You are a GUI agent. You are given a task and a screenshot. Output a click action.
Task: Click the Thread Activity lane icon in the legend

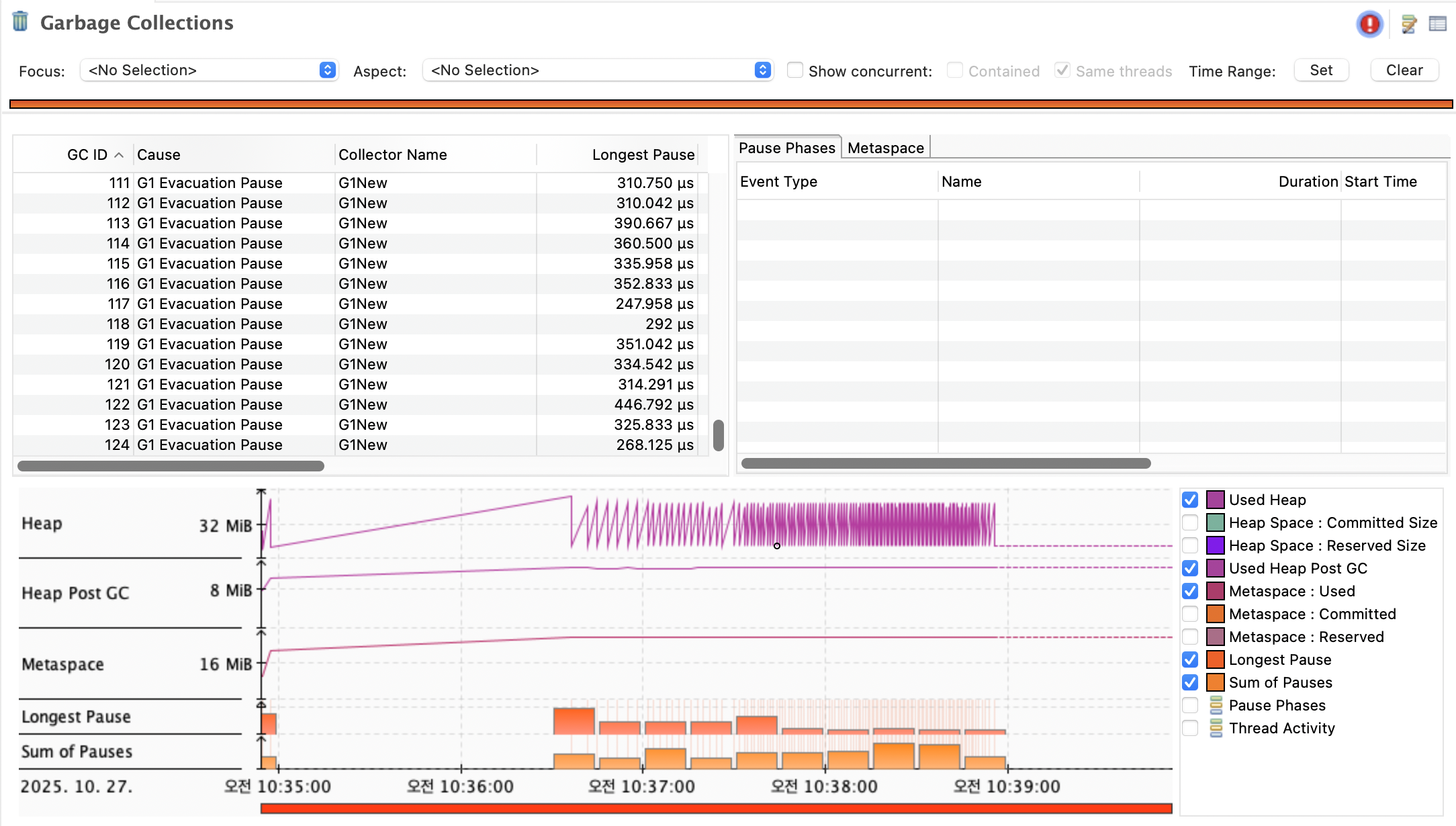pyautogui.click(x=1216, y=728)
